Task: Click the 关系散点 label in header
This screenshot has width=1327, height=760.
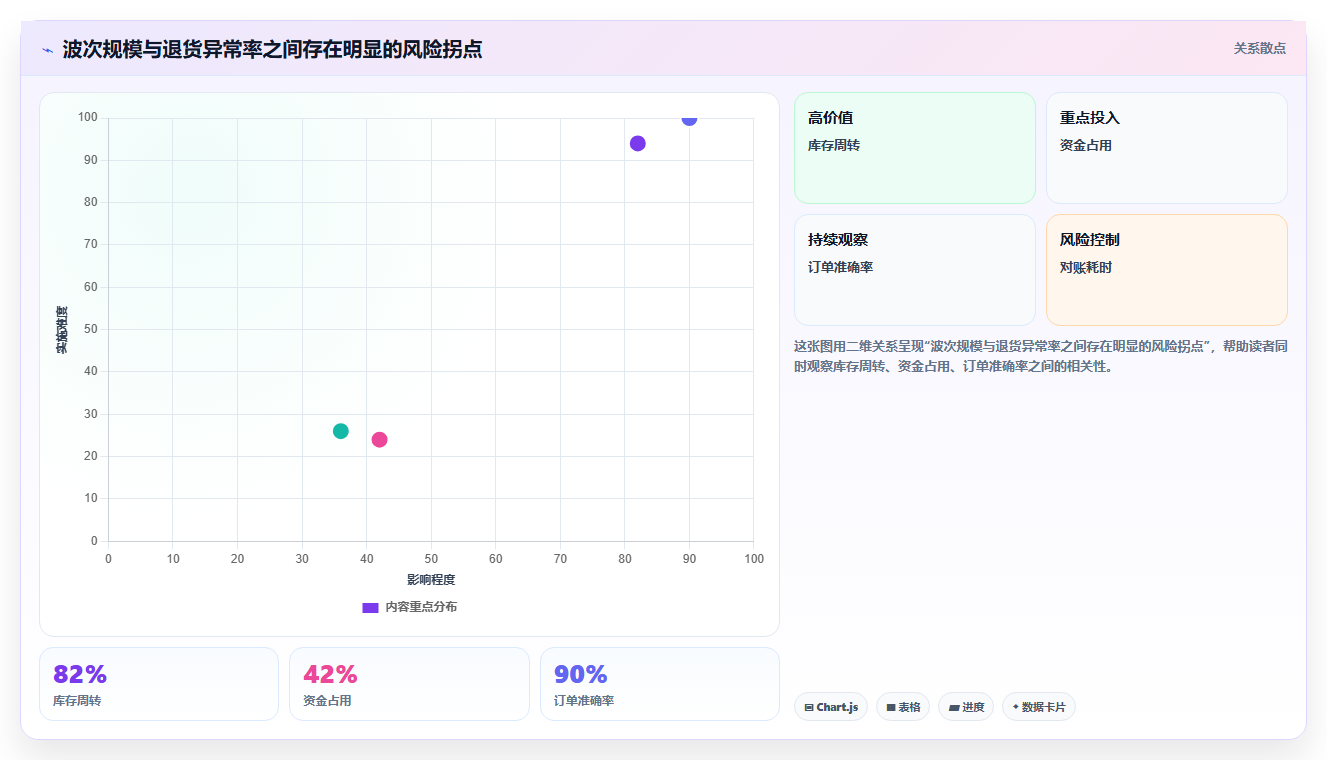Action: pos(1259,48)
